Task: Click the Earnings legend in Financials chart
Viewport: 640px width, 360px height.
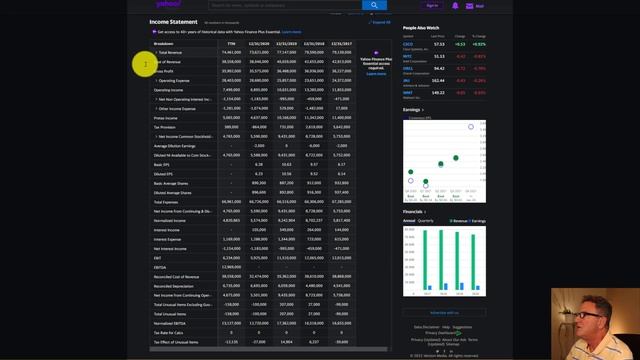Action: coord(477,221)
